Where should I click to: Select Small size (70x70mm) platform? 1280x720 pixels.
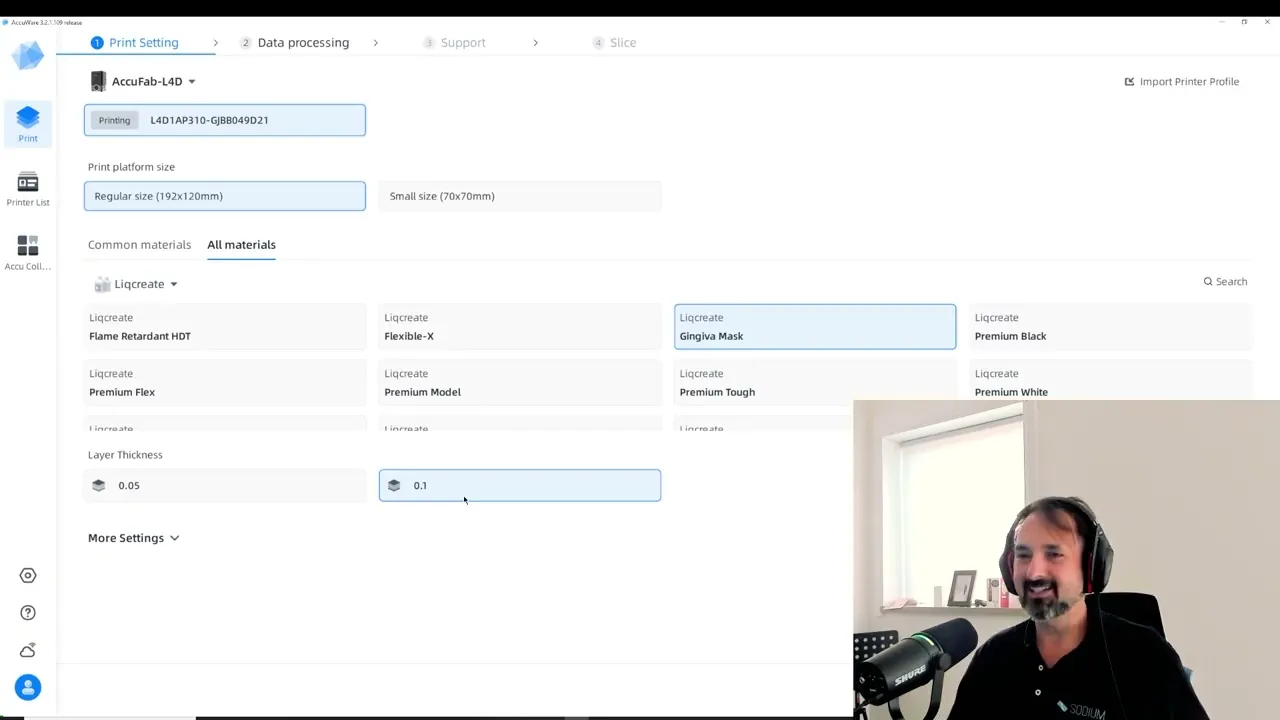(x=520, y=196)
